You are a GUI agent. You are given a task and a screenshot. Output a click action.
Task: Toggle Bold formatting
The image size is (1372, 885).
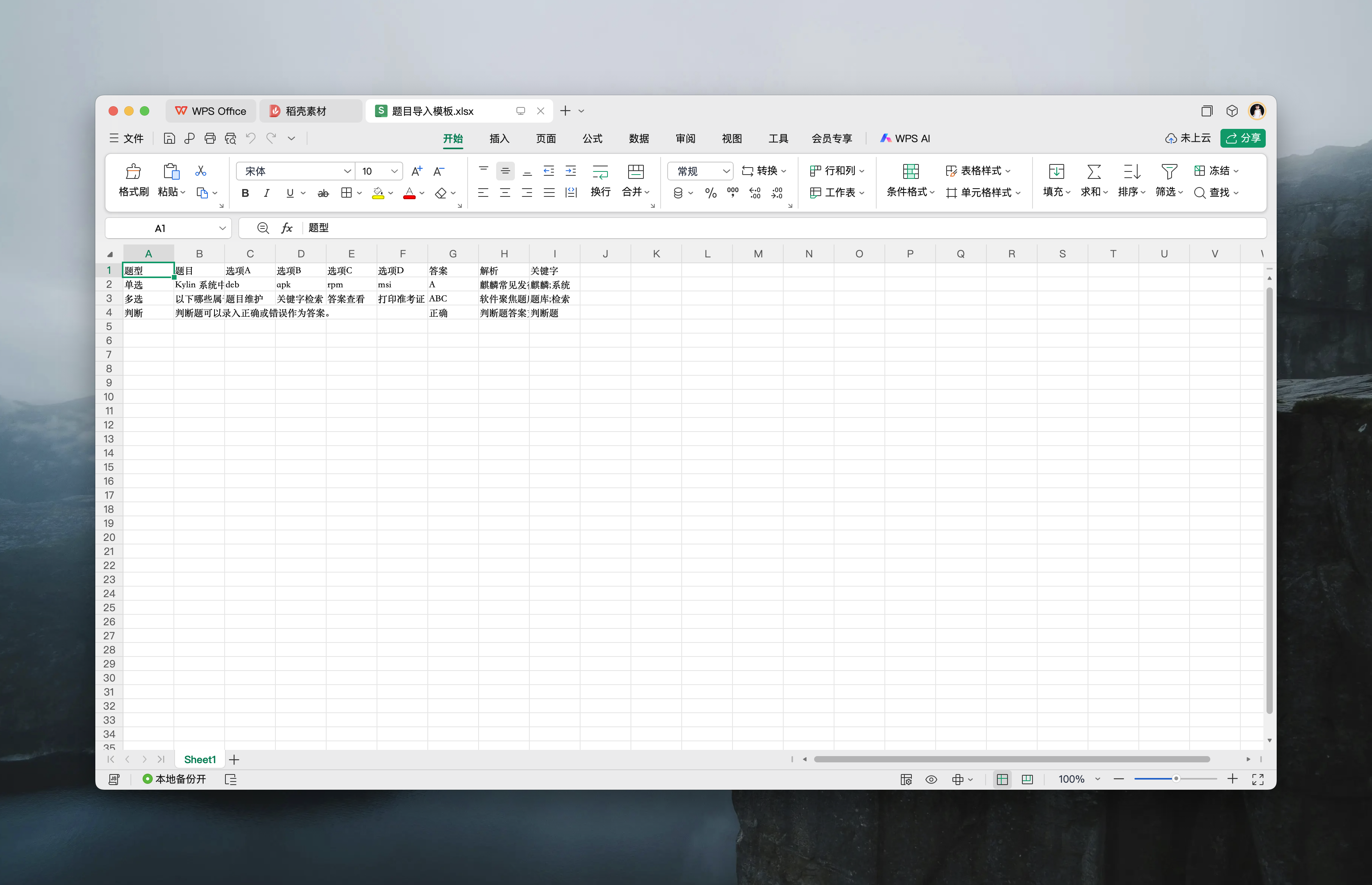tap(245, 193)
